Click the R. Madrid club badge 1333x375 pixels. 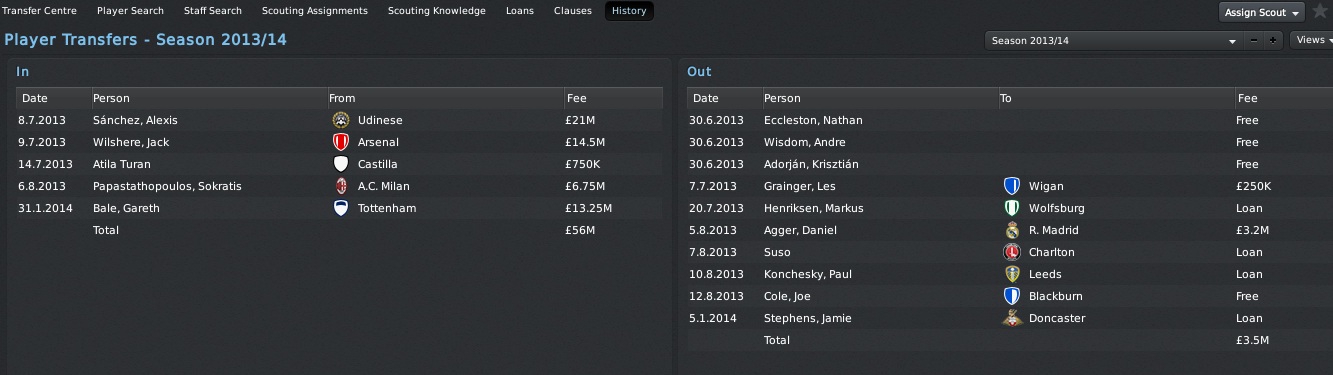click(1011, 230)
